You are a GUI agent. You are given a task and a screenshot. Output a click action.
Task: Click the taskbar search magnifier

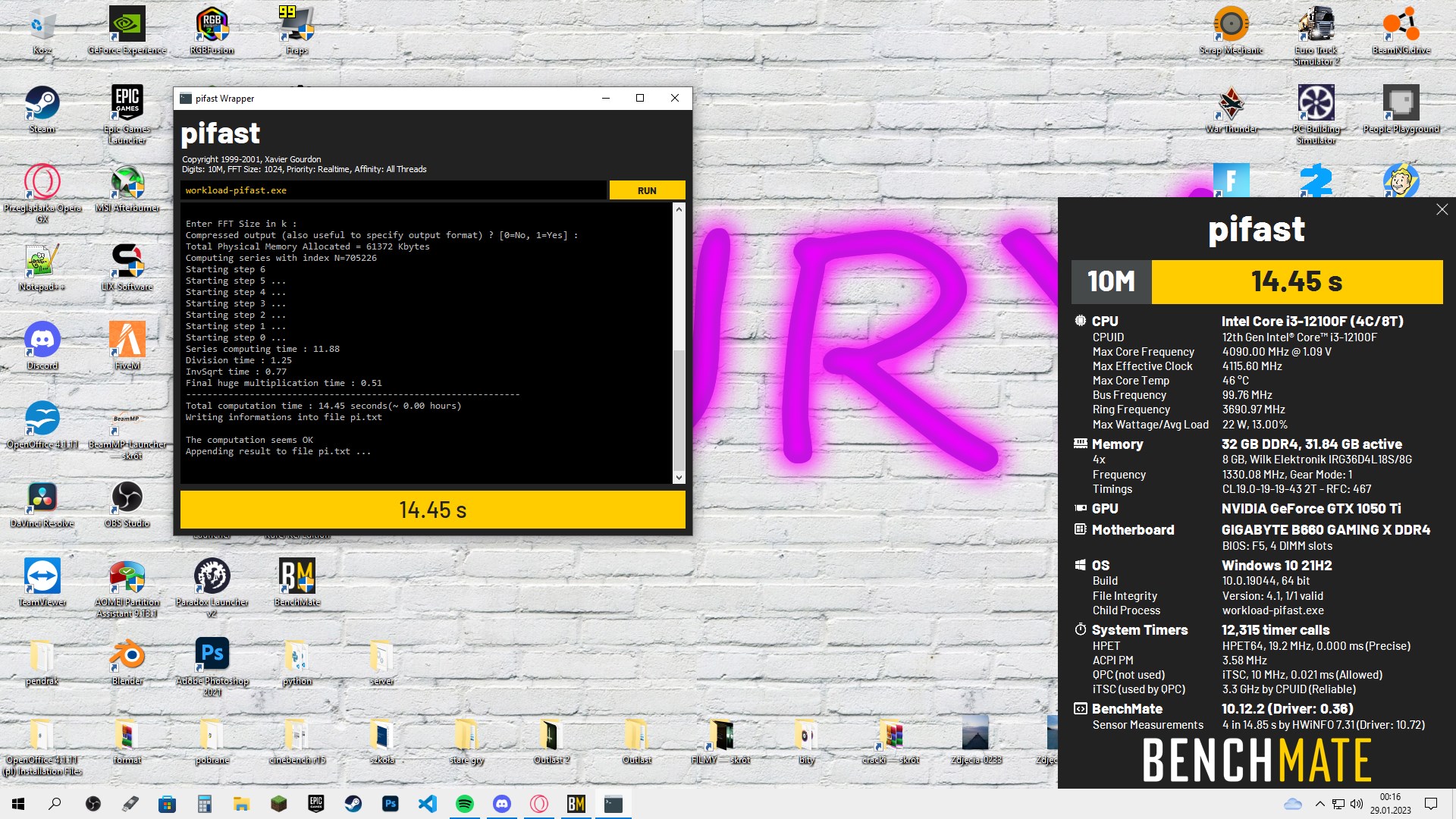point(55,804)
